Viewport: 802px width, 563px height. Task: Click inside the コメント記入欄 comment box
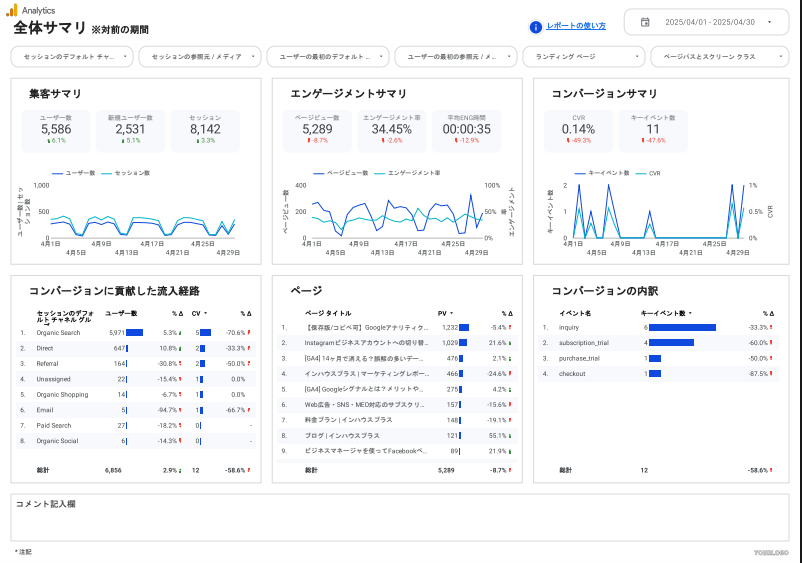click(x=400, y=517)
